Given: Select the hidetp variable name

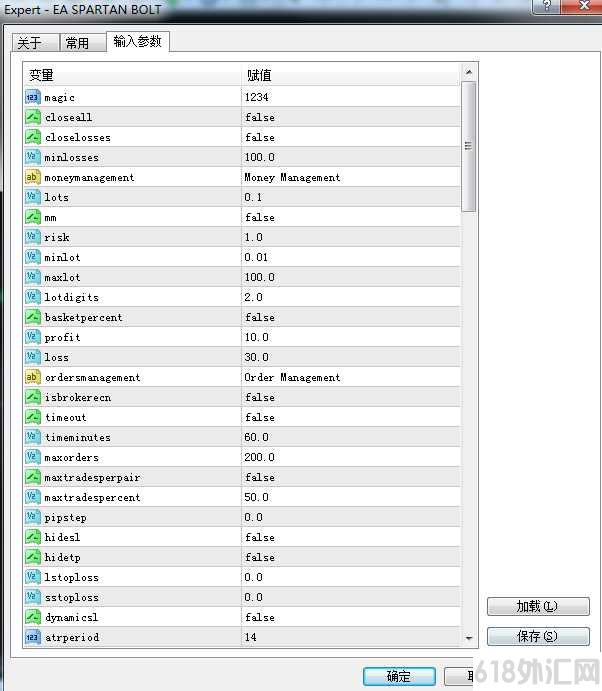Looking at the screenshot, I should [63, 557].
